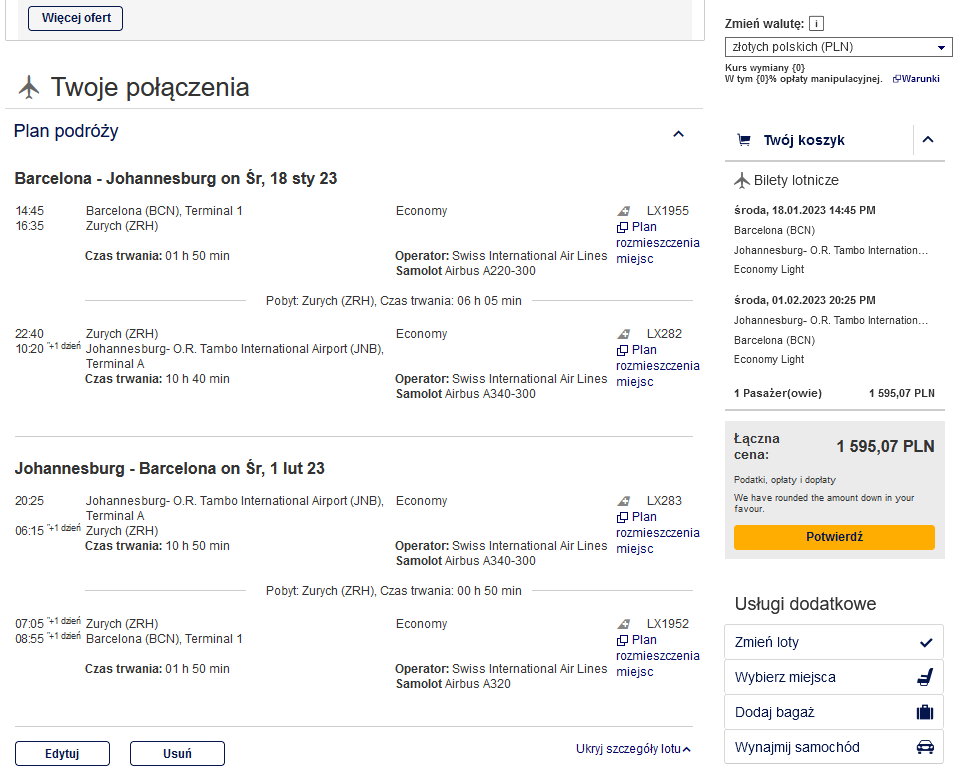Click the tail-fin icon beside flight LX282
The image size is (976, 777).
point(624,334)
